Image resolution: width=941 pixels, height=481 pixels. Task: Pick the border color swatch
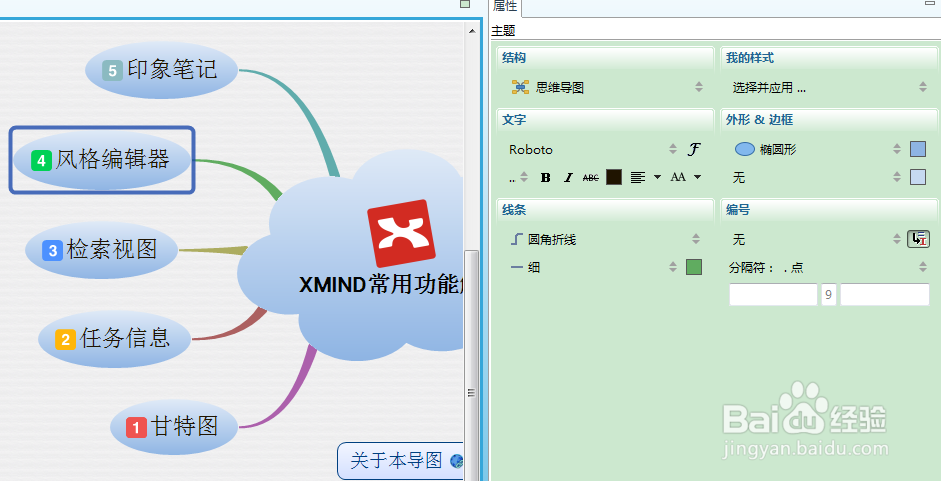click(918, 177)
